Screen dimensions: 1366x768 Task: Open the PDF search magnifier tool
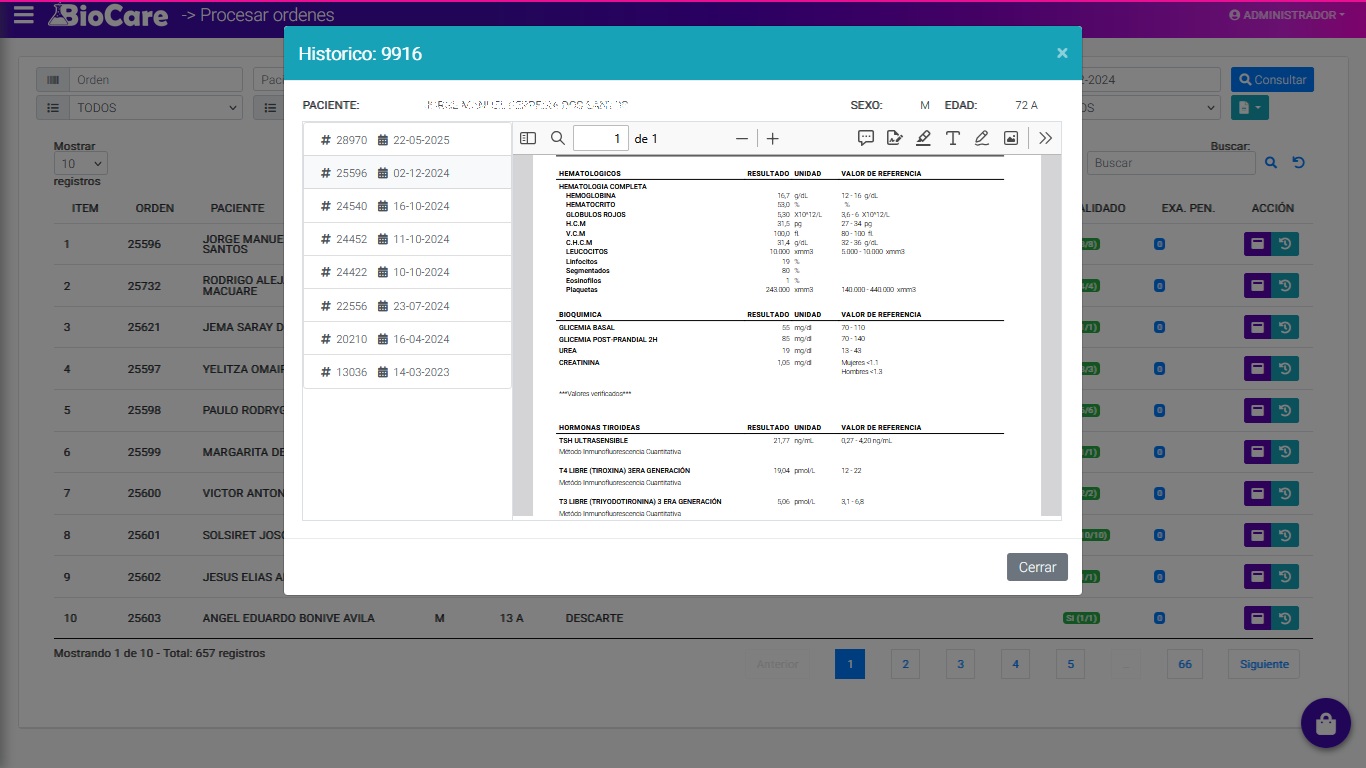[558, 138]
